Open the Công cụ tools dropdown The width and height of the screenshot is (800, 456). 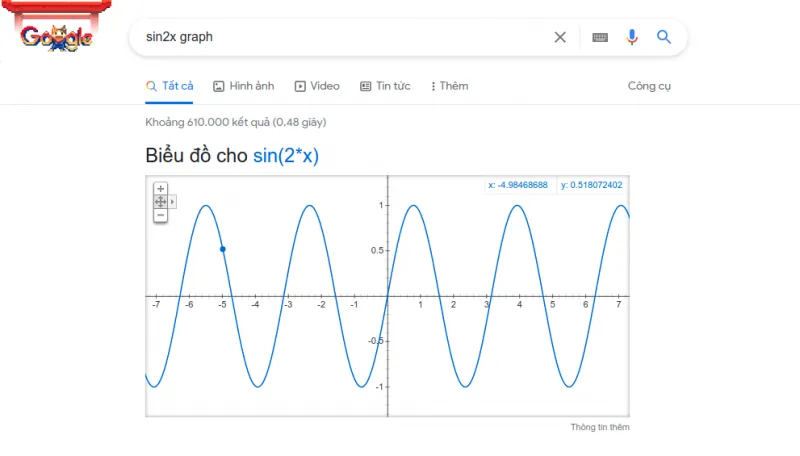[649, 86]
